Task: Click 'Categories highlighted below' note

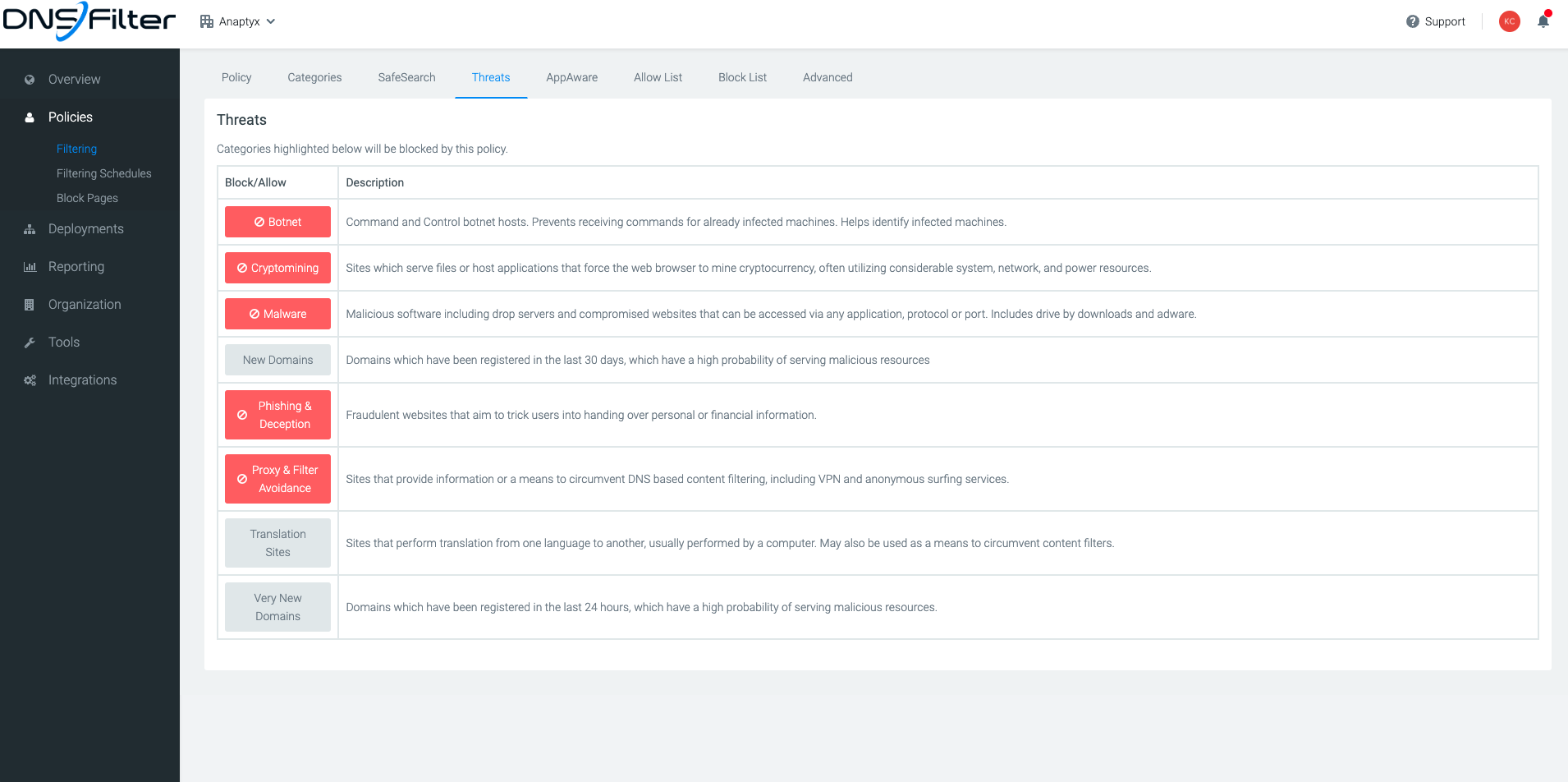Action: tap(362, 149)
